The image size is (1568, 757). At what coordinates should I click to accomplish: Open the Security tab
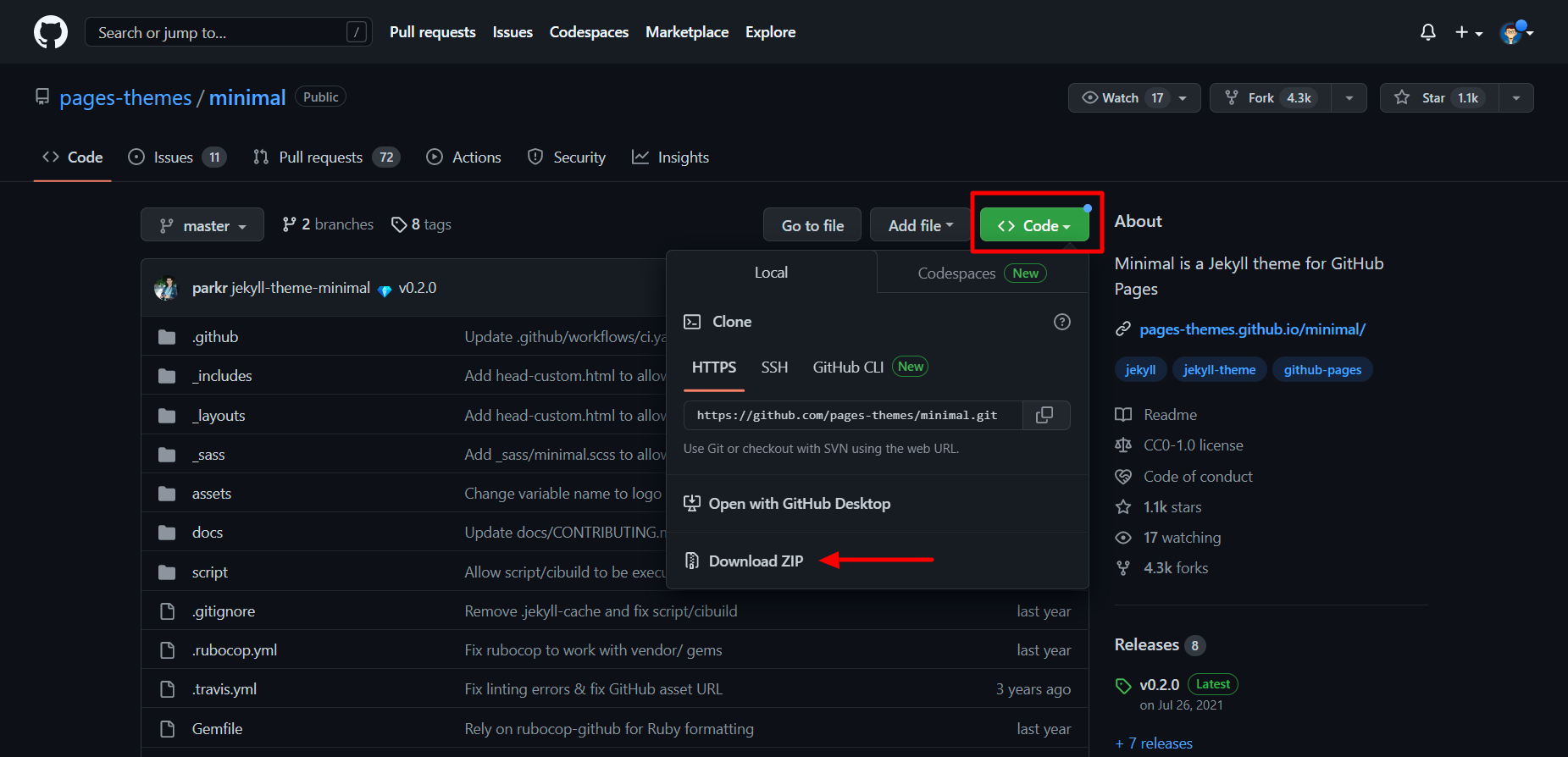[x=567, y=157]
